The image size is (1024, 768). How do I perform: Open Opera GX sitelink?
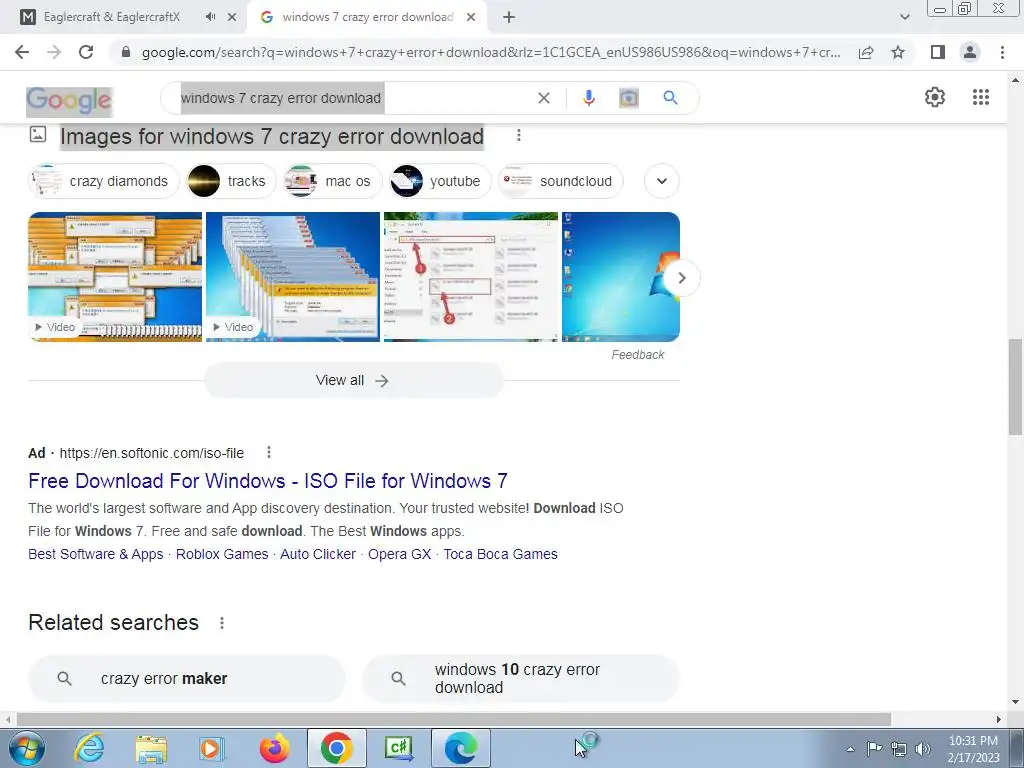coord(400,554)
